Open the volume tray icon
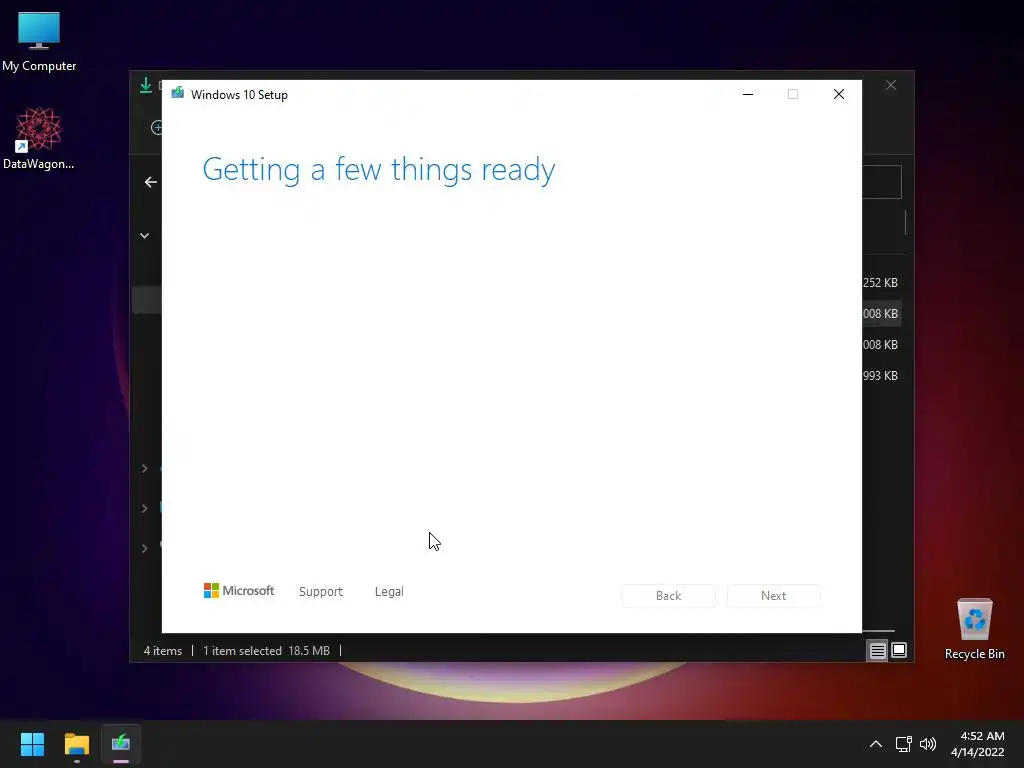1024x768 pixels. [927, 744]
